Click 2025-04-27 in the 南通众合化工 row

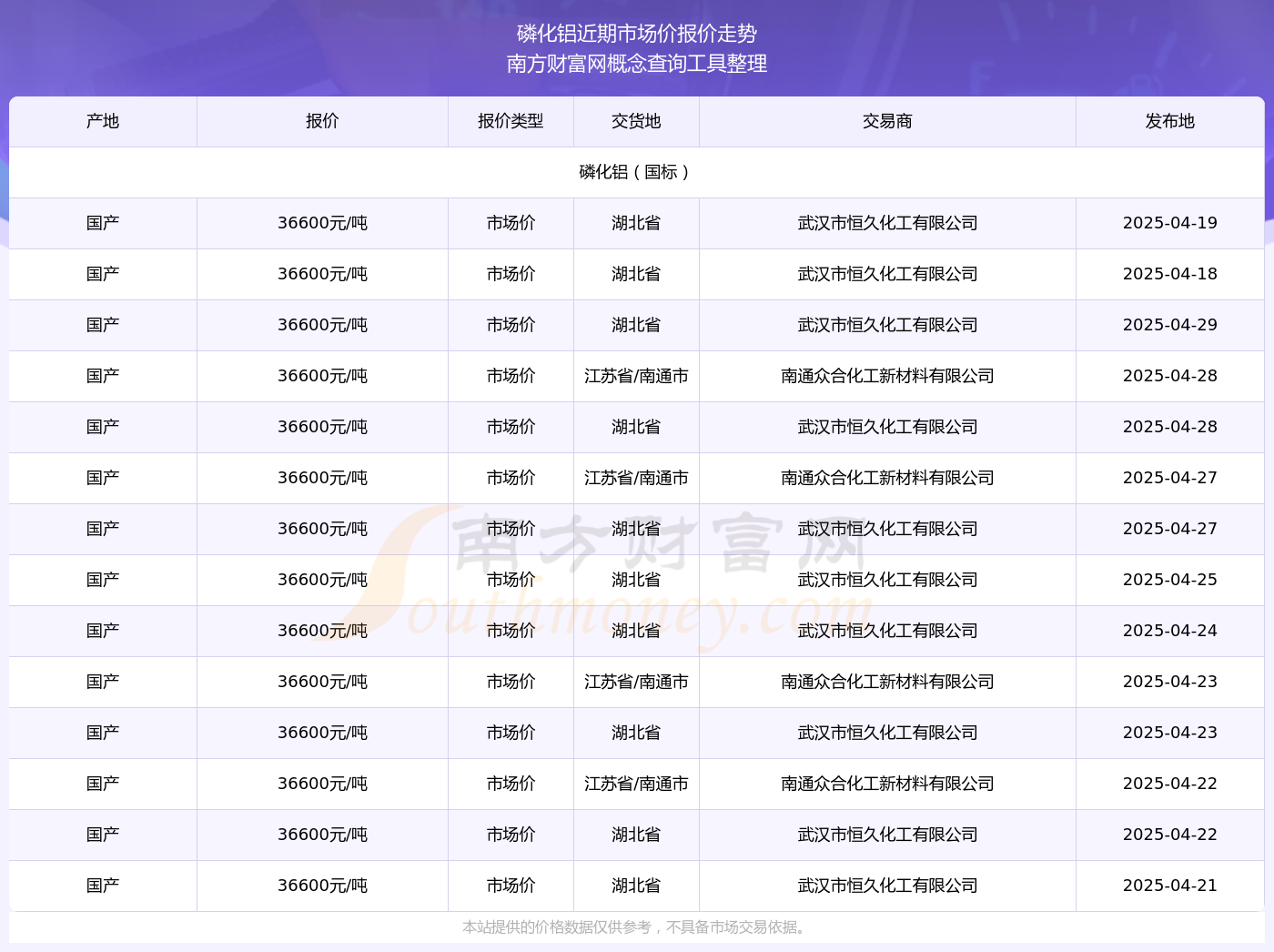[x=1170, y=478]
